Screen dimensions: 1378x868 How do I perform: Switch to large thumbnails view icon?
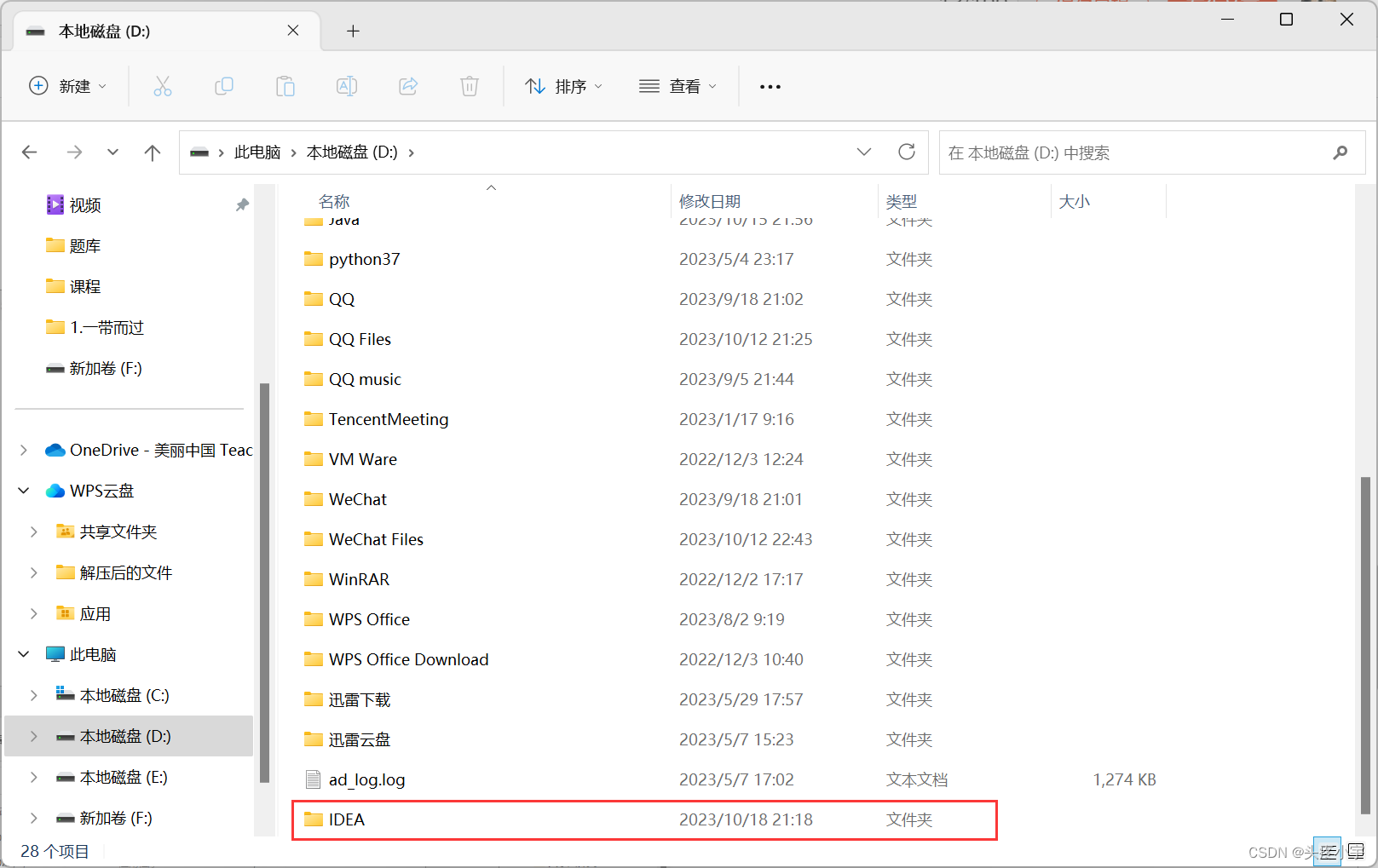(1356, 851)
